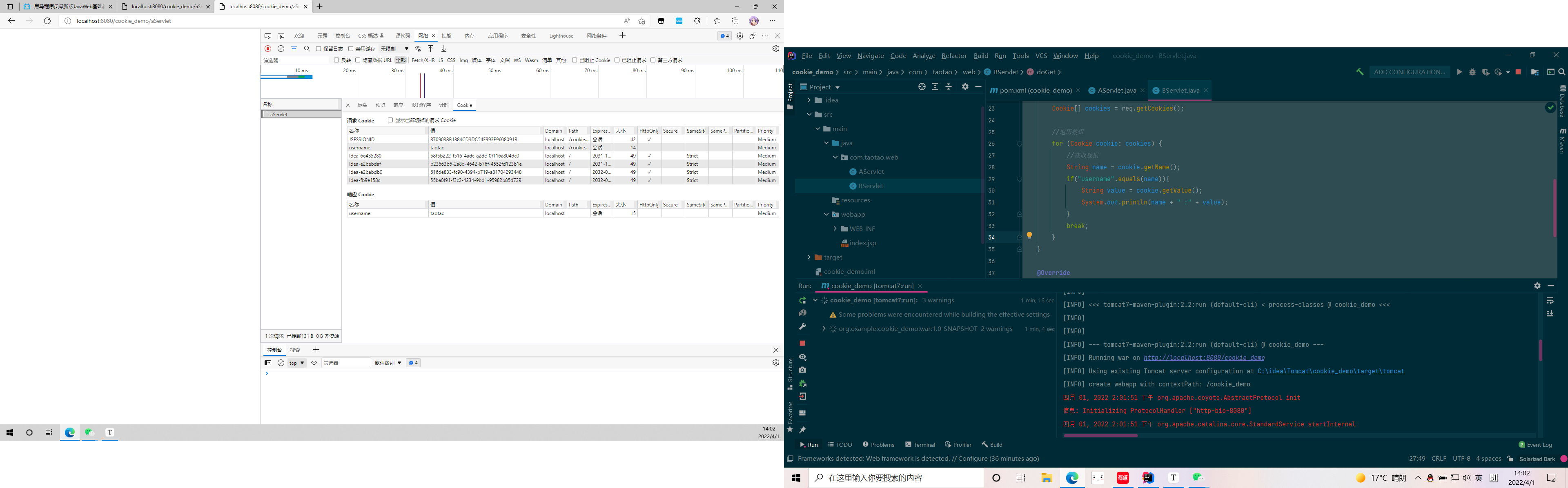Switch to the AServlet.java editor tab
This screenshot has height=488, width=1568.
pyautogui.click(x=1116, y=91)
